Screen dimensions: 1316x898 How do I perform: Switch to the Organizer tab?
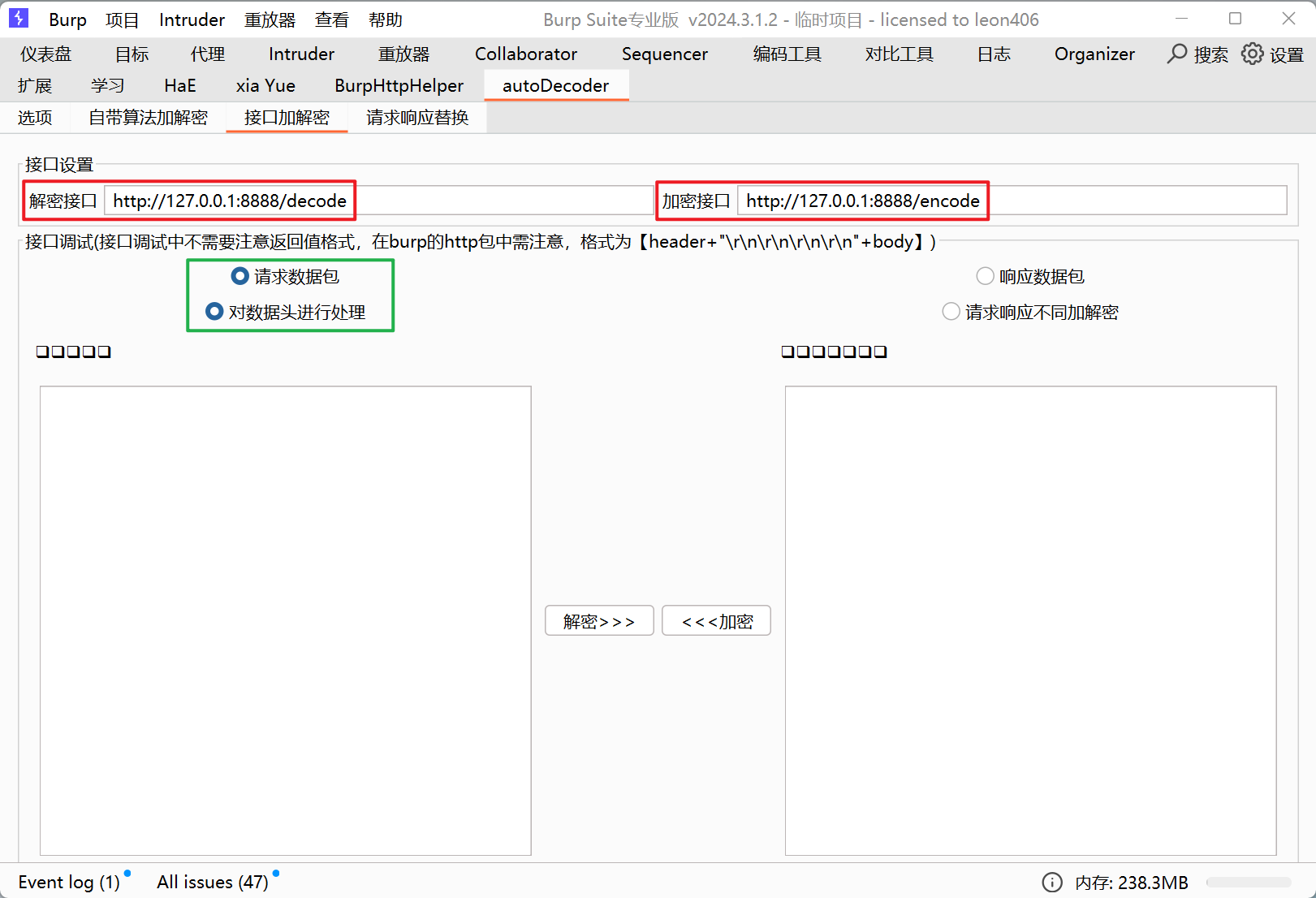point(1094,54)
